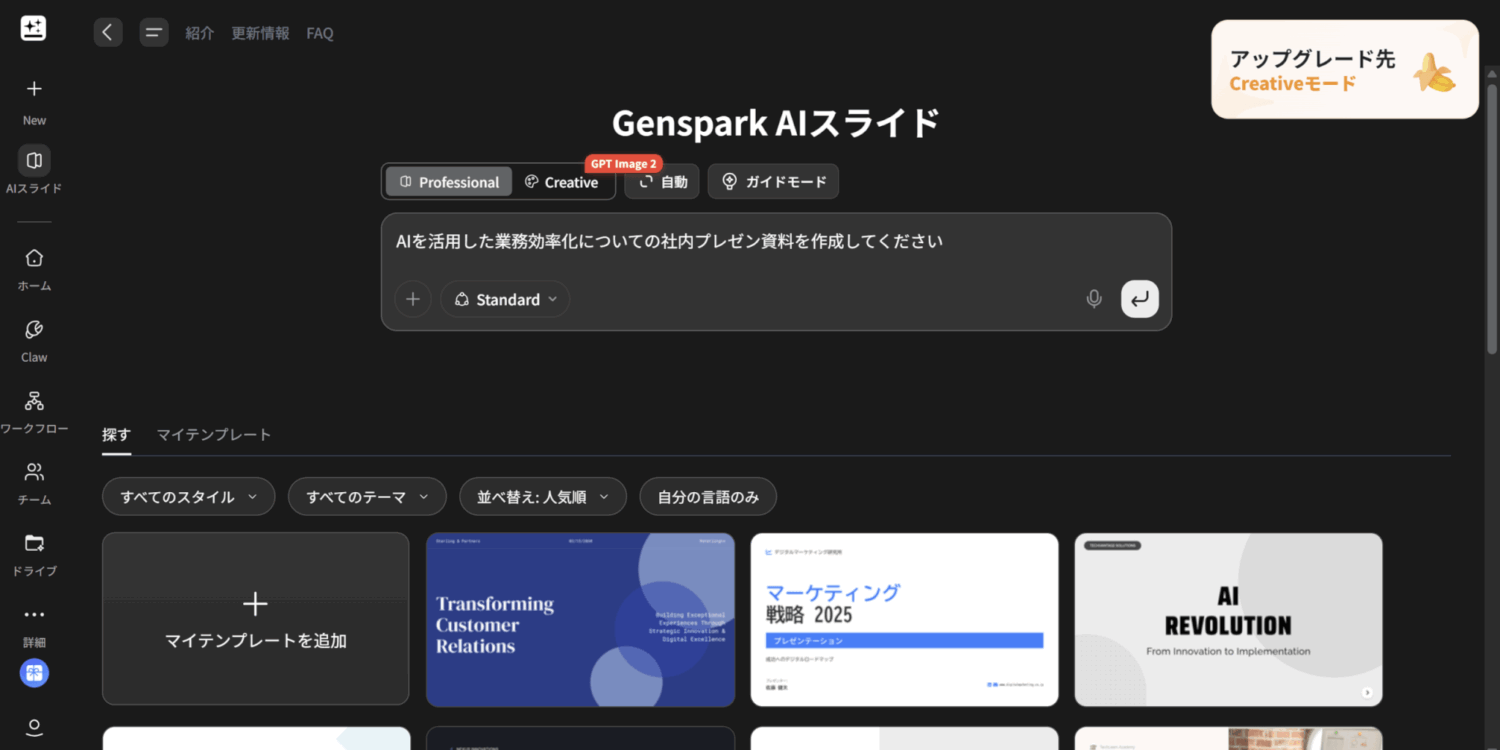Select Professional mode
The width and height of the screenshot is (1500, 750).
[x=449, y=182]
